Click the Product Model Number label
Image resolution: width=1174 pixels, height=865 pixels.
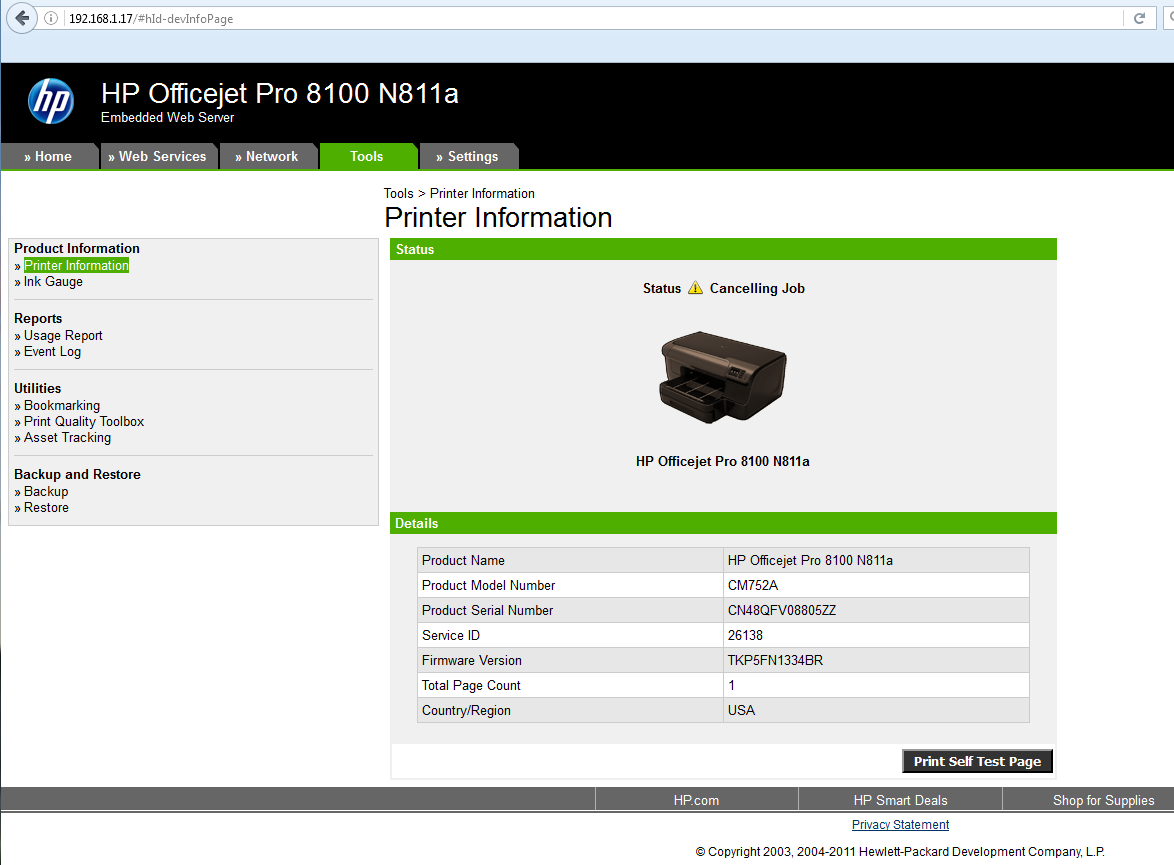coord(488,585)
